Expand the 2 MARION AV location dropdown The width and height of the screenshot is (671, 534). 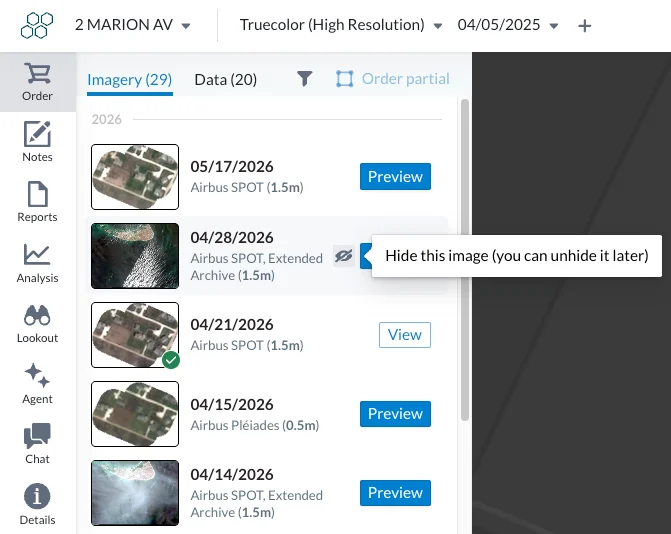click(x=133, y=25)
